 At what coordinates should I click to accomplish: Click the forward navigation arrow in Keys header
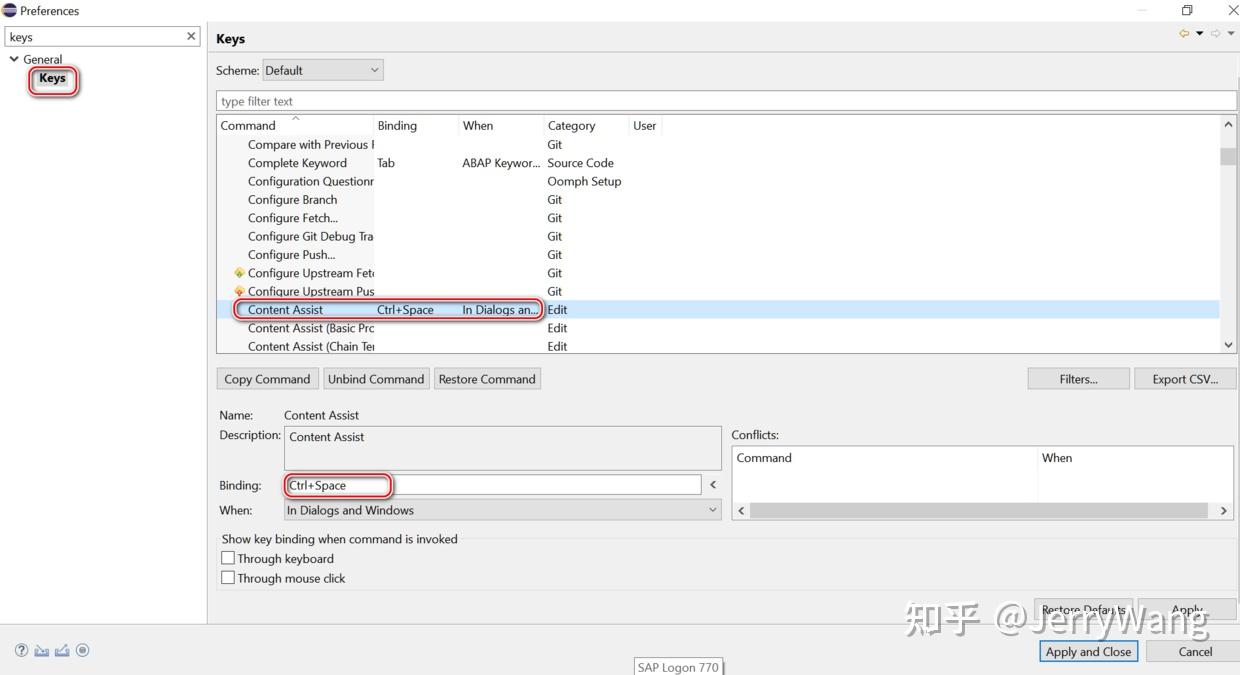(x=1215, y=33)
